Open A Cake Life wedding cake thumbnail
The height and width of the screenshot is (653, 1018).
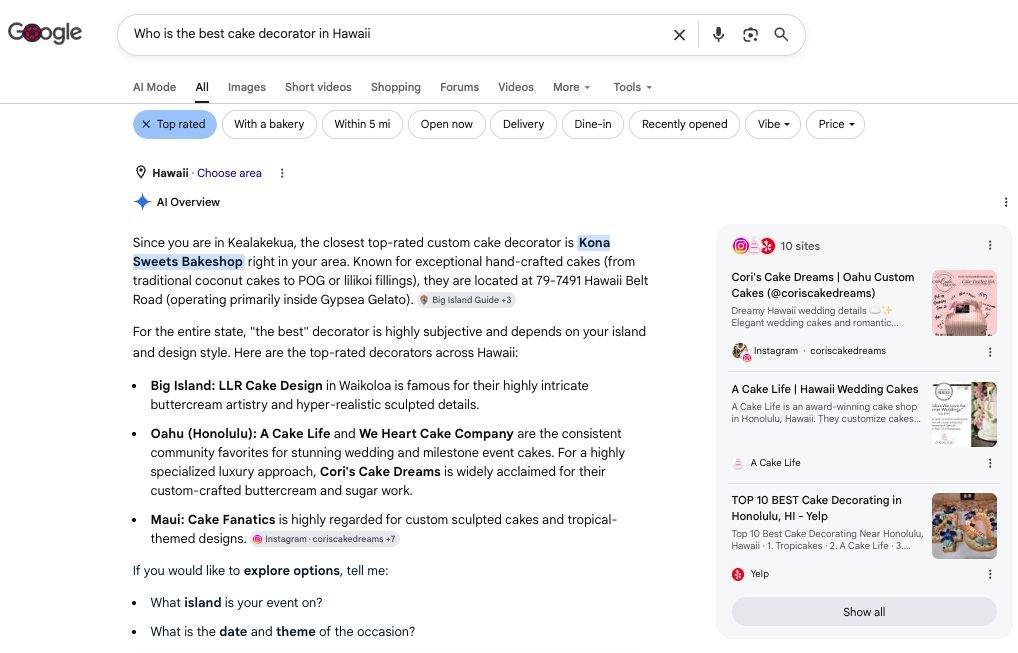pos(964,414)
